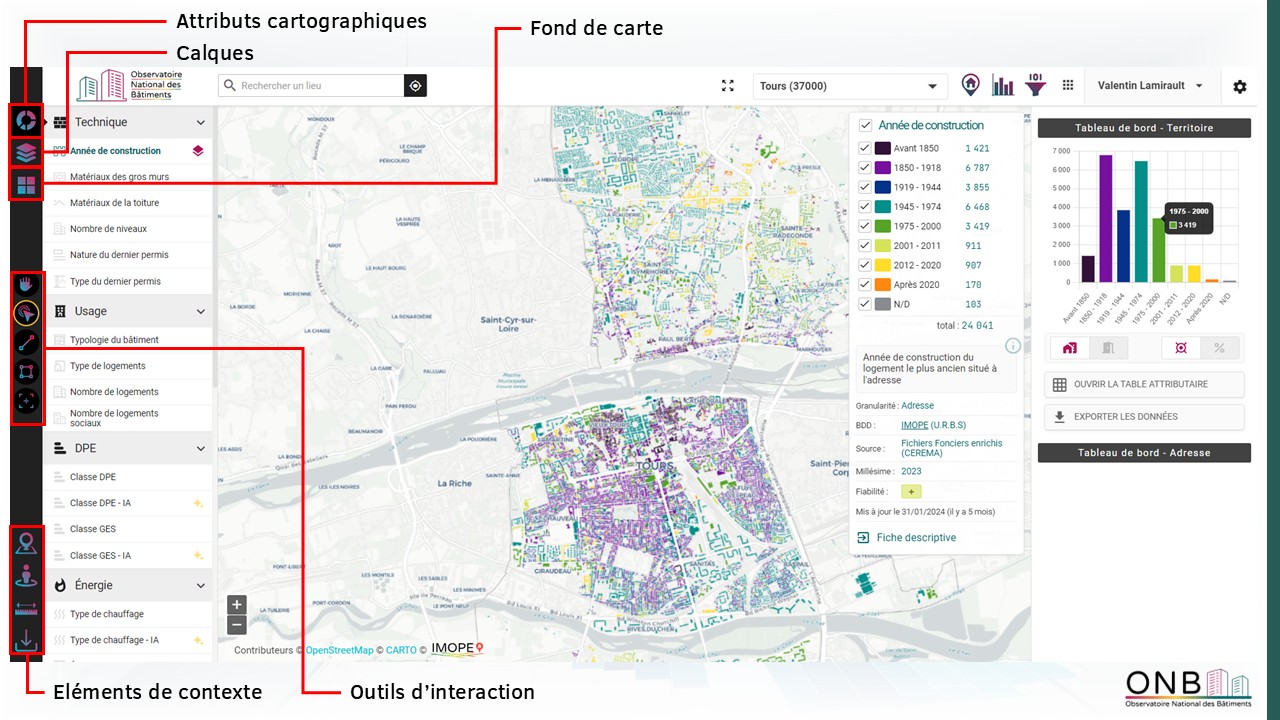This screenshot has width=1280, height=720.
Task: Click the Fond de carte basemap icon
Action: tap(26, 186)
